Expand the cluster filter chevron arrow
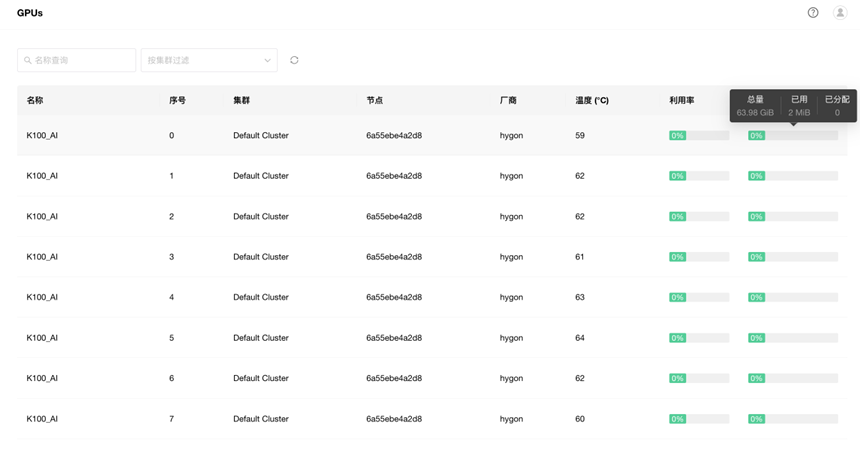This screenshot has height=467, width=860. point(267,60)
